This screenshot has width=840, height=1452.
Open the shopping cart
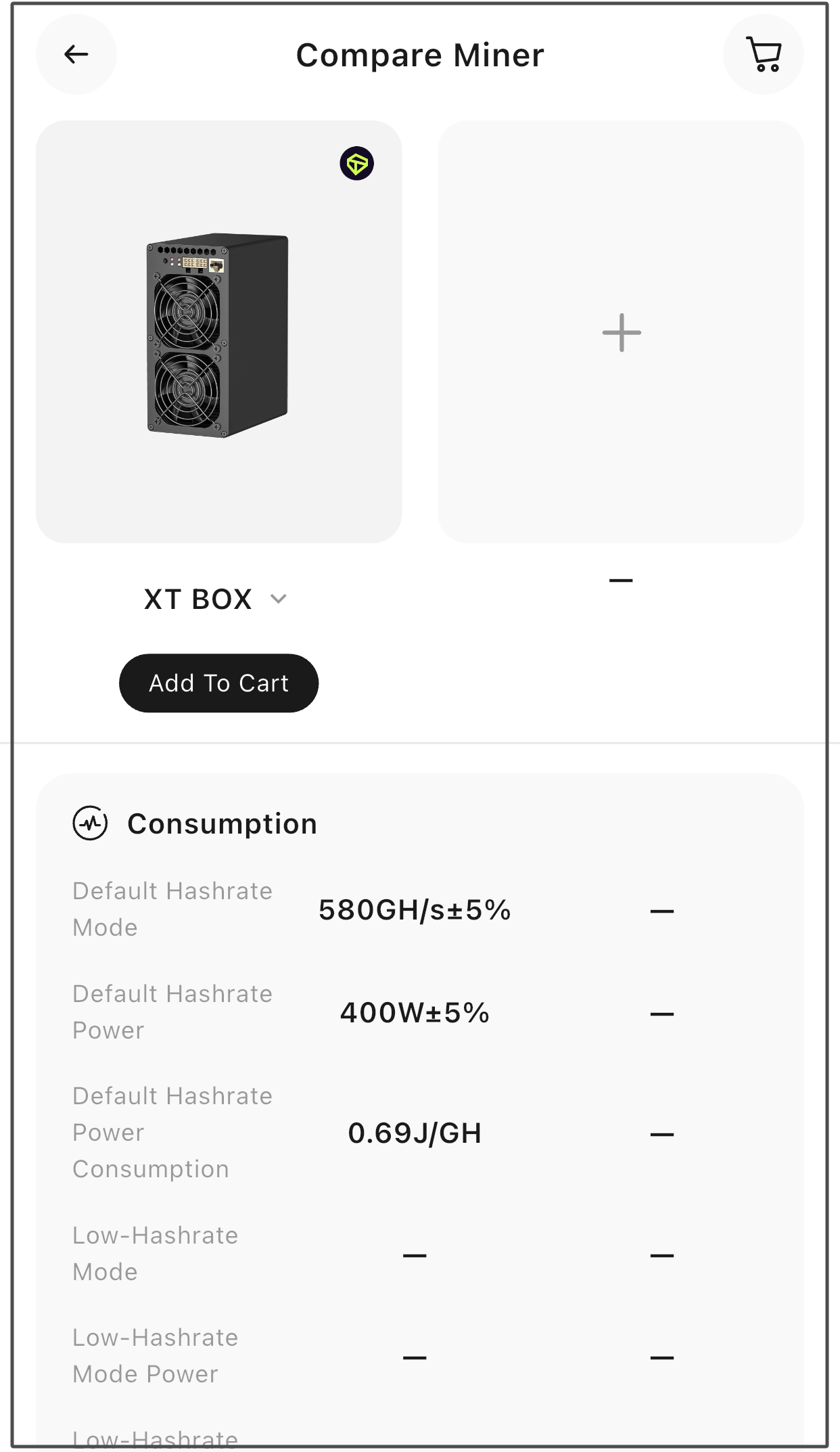(764, 54)
